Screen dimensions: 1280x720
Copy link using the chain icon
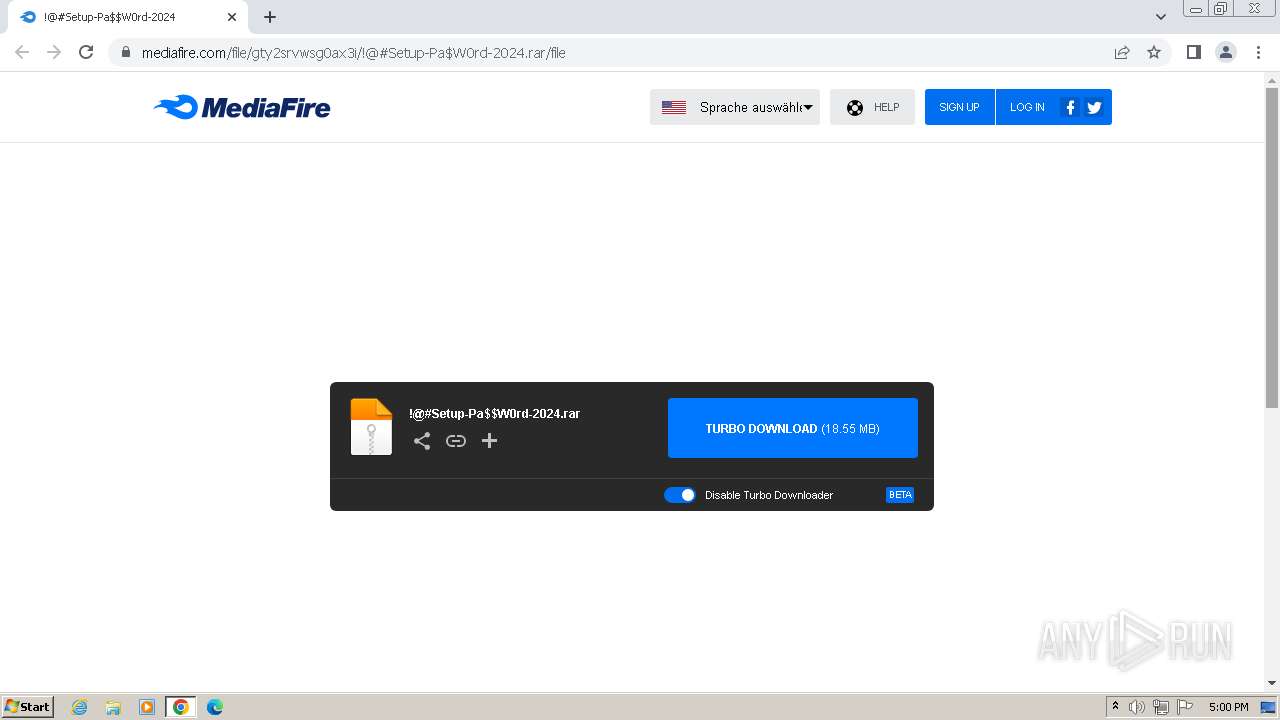[x=456, y=441]
